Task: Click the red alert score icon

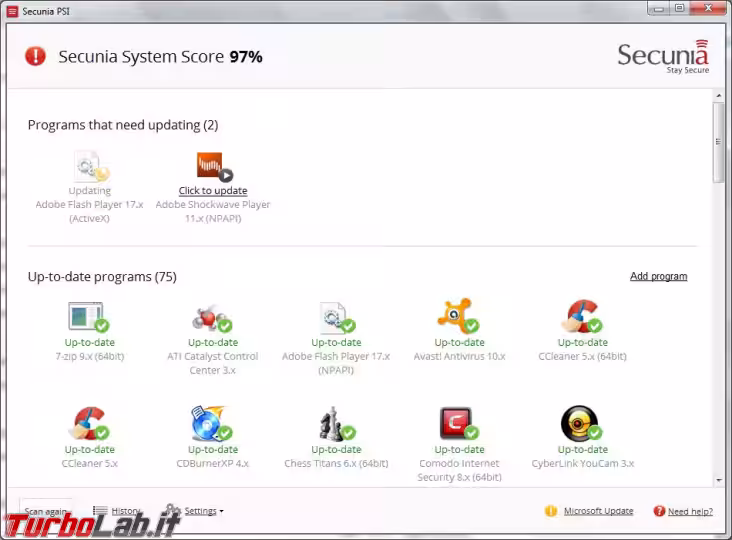Action: coord(35,56)
